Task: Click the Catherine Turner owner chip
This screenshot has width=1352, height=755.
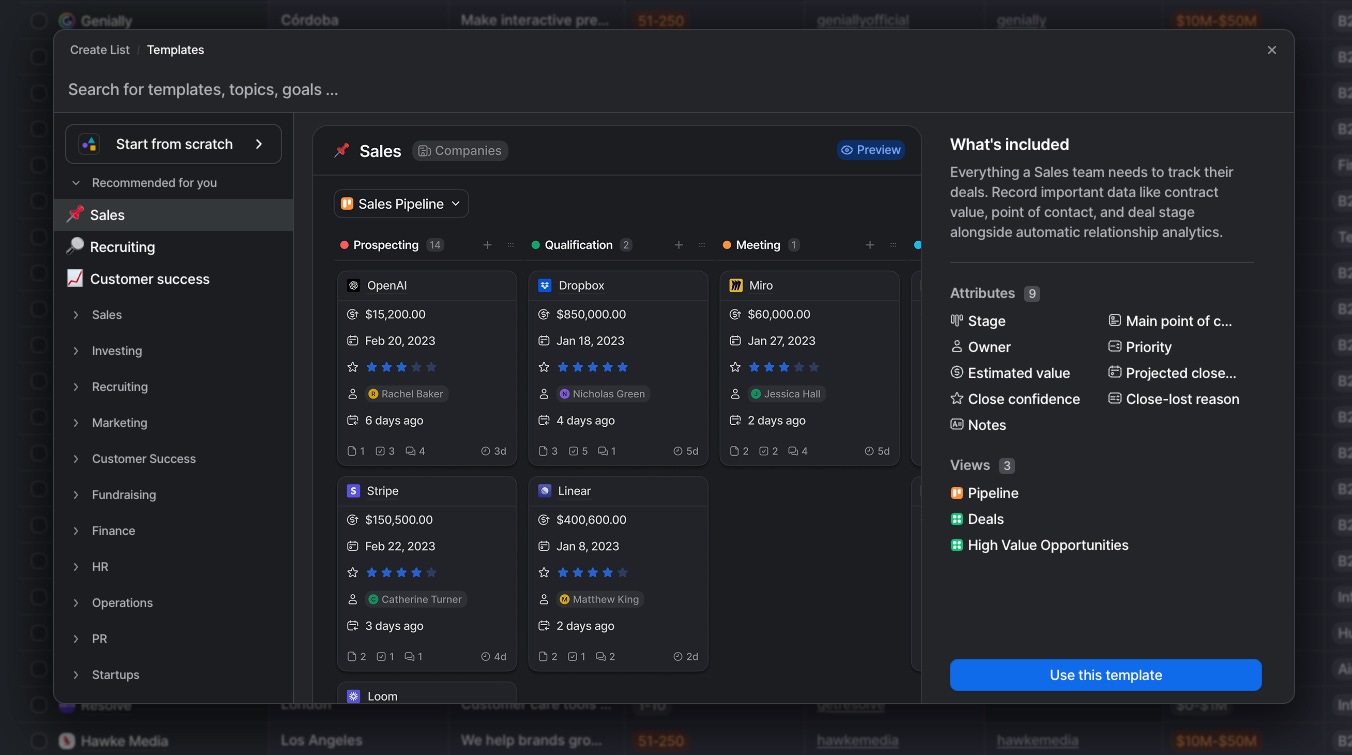Action: coord(416,600)
